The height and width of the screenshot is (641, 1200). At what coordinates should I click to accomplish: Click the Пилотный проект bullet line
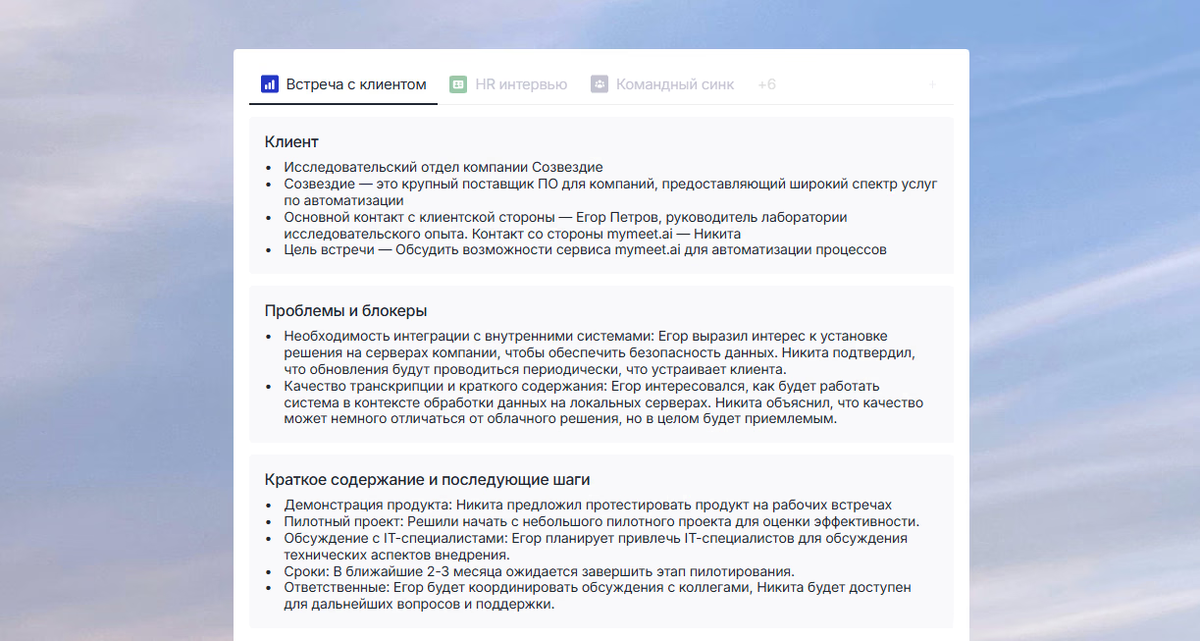click(x=601, y=522)
